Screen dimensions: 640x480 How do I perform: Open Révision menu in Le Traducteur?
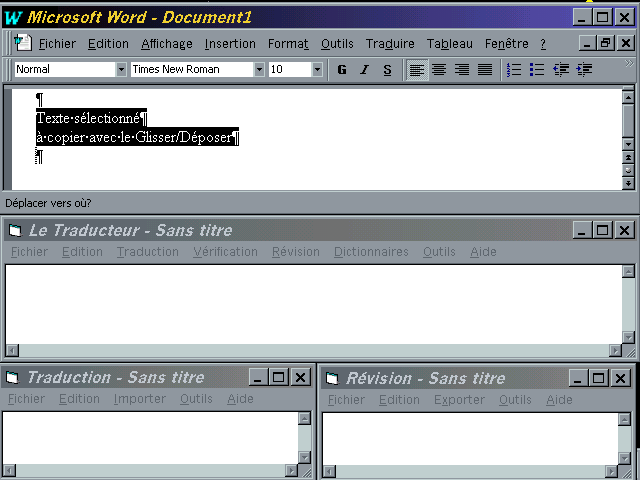click(x=296, y=252)
